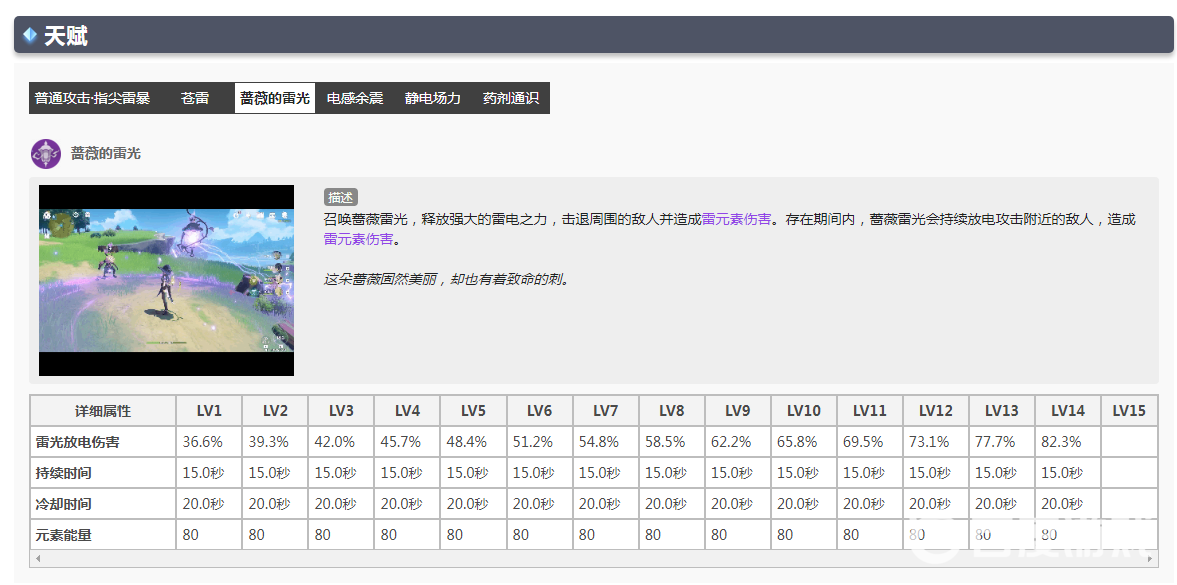Click the 元素能量 row label
1177x585 pixels.
point(64,535)
